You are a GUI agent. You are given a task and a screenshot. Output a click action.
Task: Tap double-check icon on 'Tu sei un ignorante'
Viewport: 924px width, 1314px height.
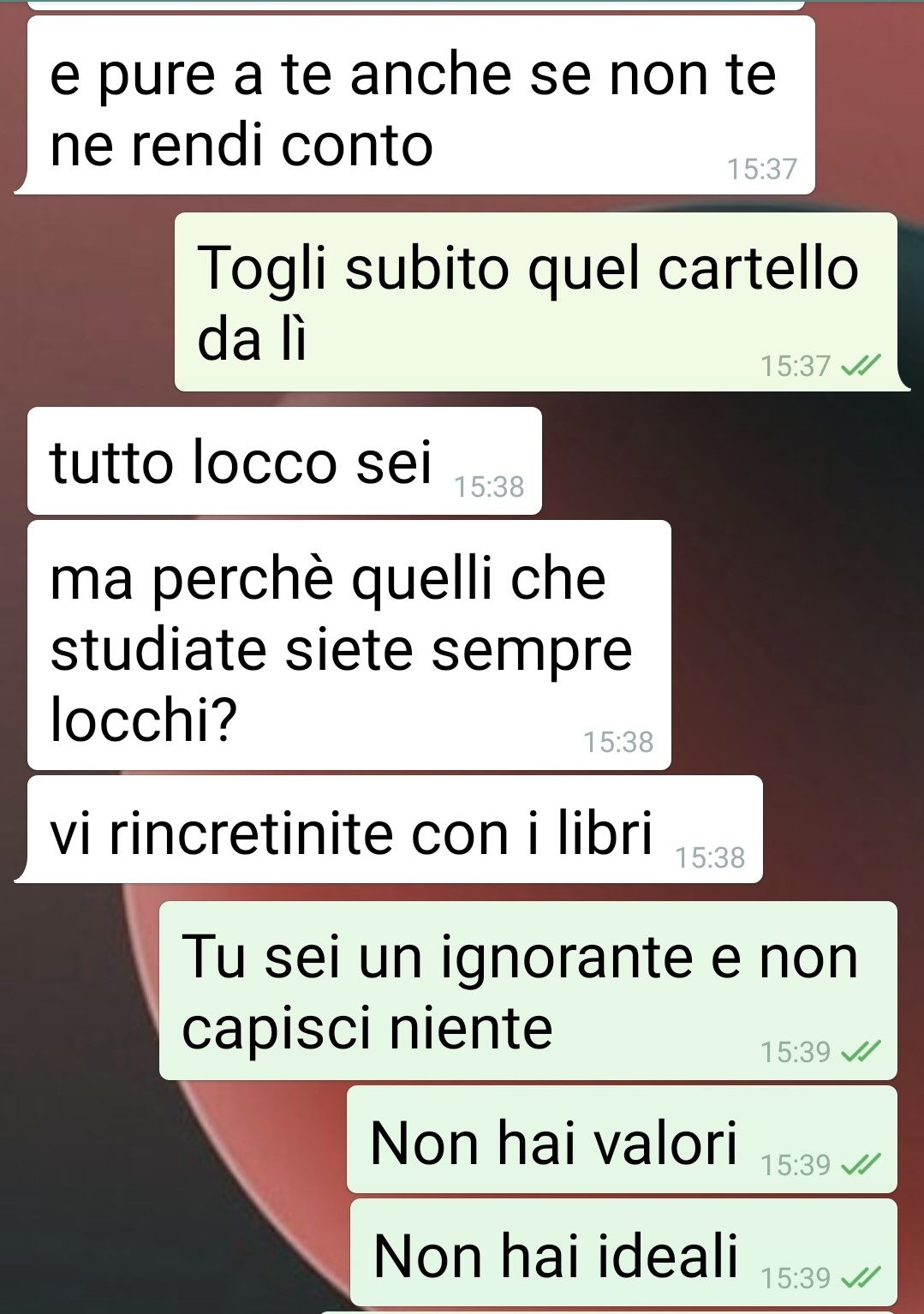861,1052
